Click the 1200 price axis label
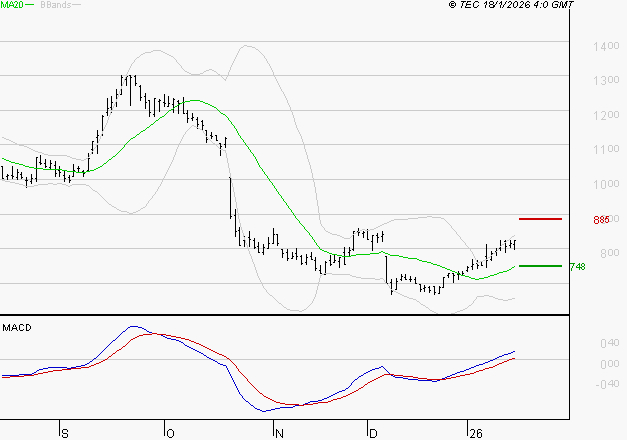 point(606,115)
